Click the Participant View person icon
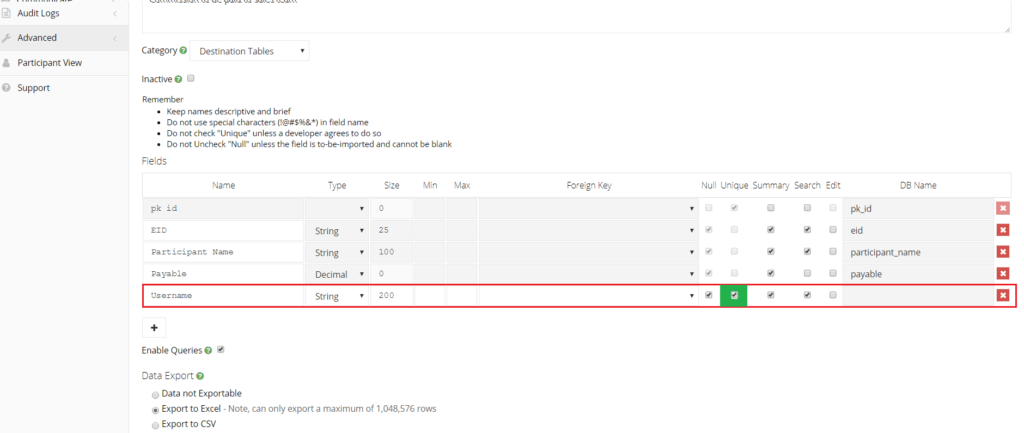 click(7, 63)
